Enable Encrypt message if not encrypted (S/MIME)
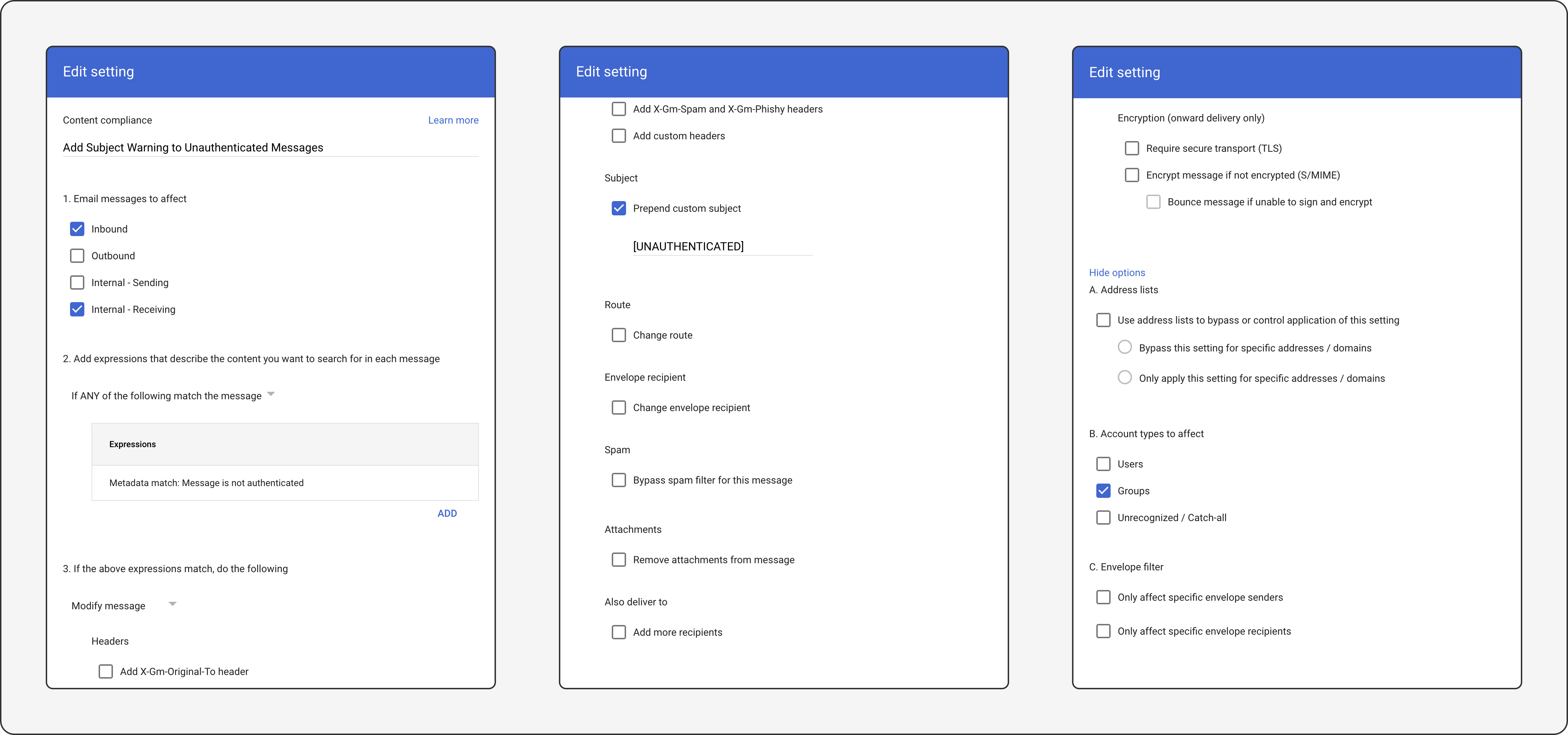This screenshot has height=735, width=1568. (1132, 175)
